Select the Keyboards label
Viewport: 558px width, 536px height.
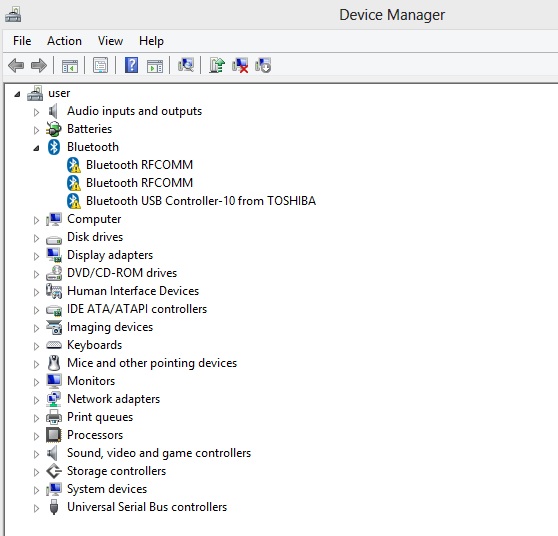(x=94, y=345)
